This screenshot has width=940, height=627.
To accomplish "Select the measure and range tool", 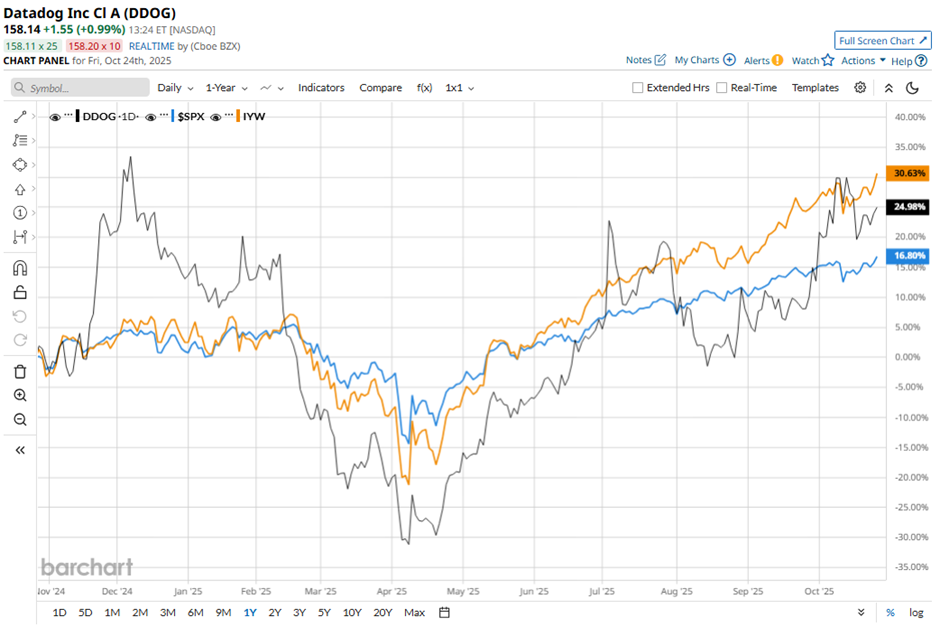I will point(20,237).
